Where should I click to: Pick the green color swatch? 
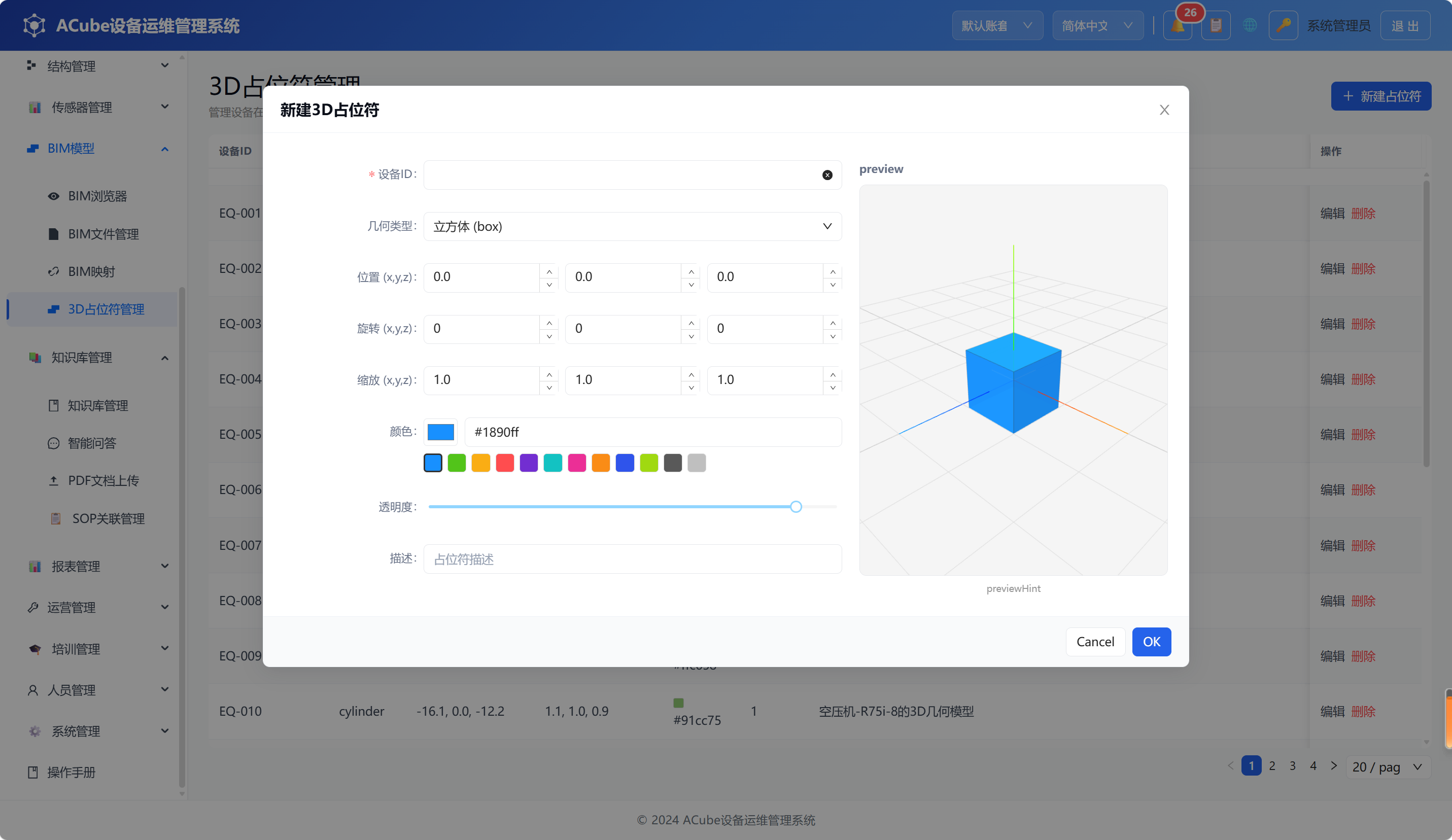457,463
